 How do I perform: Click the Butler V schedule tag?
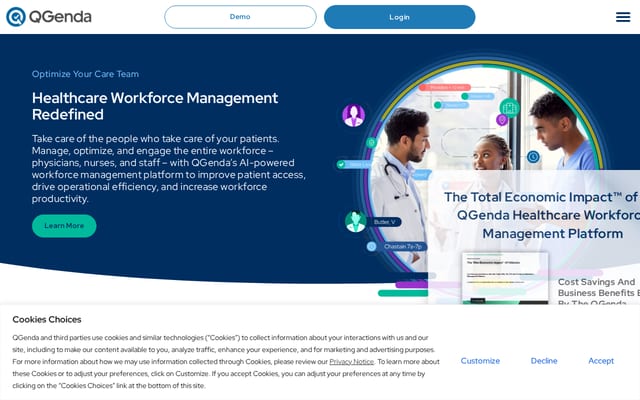pos(384,222)
